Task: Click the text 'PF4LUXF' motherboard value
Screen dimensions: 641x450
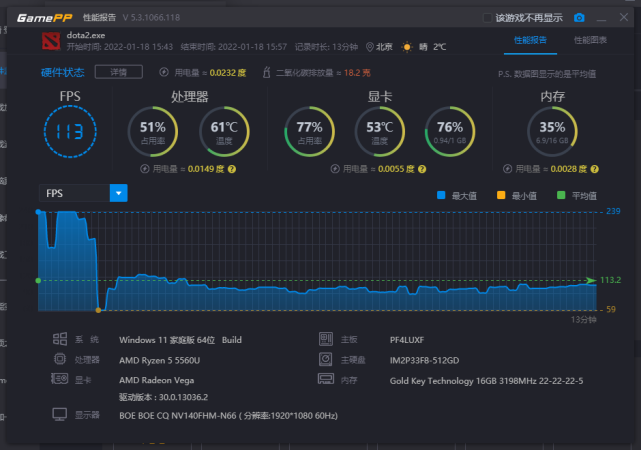Action: 407,340
